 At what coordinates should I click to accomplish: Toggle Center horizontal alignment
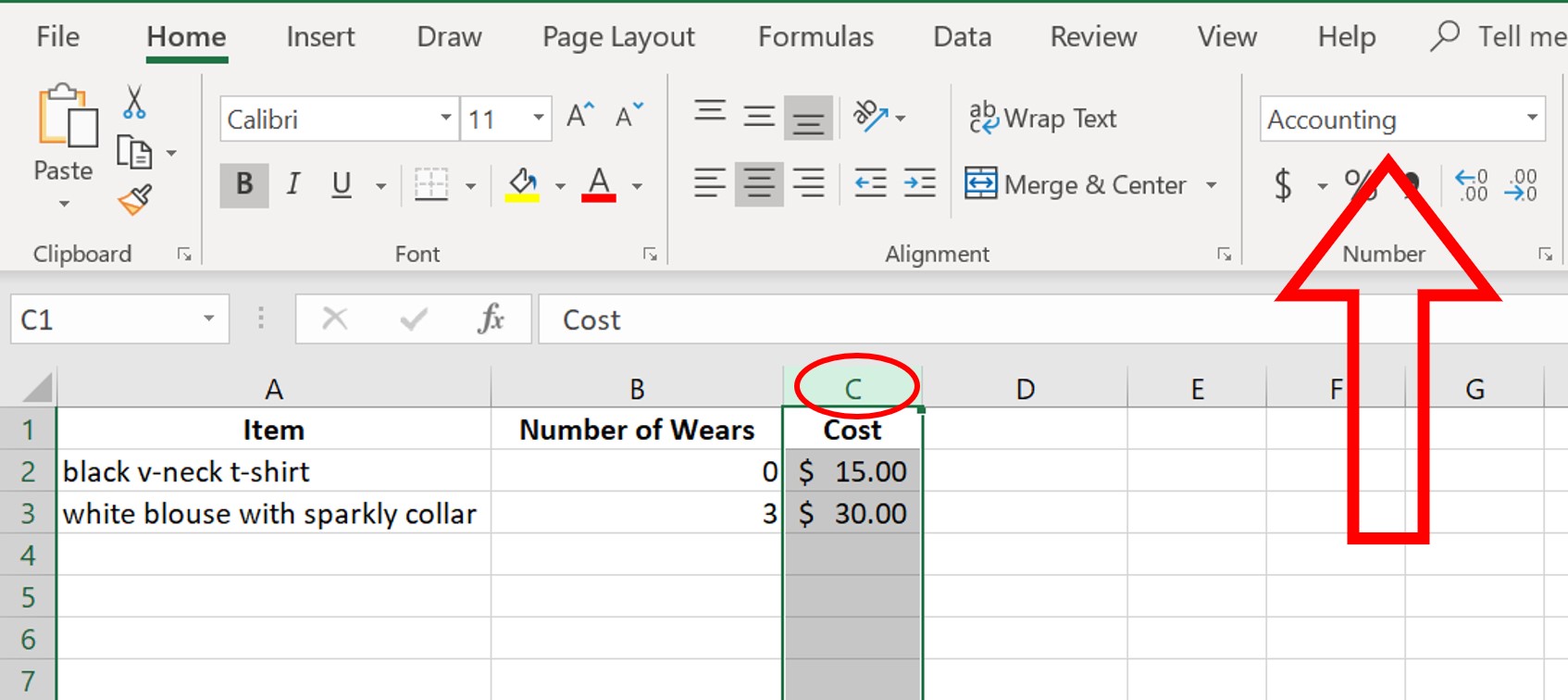pos(759,183)
